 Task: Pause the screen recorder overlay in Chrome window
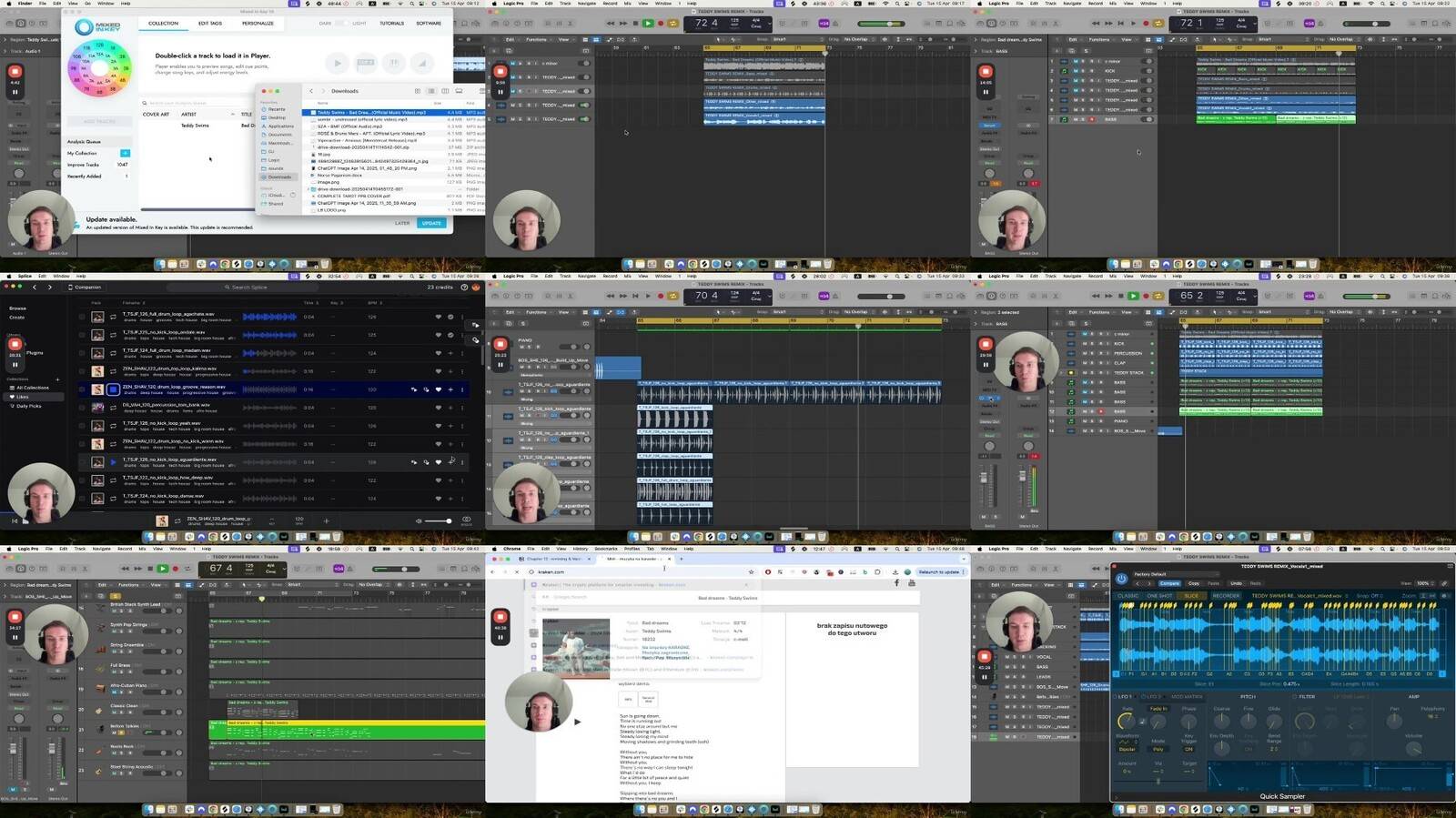500,638
